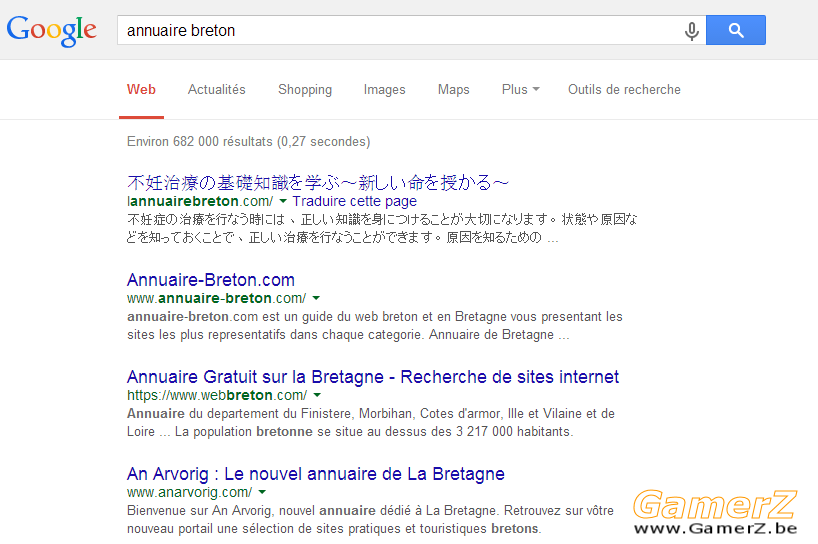Click the snippet starting 'Annuaire du departement du Finistere'
The image size is (818, 544).
371,422
